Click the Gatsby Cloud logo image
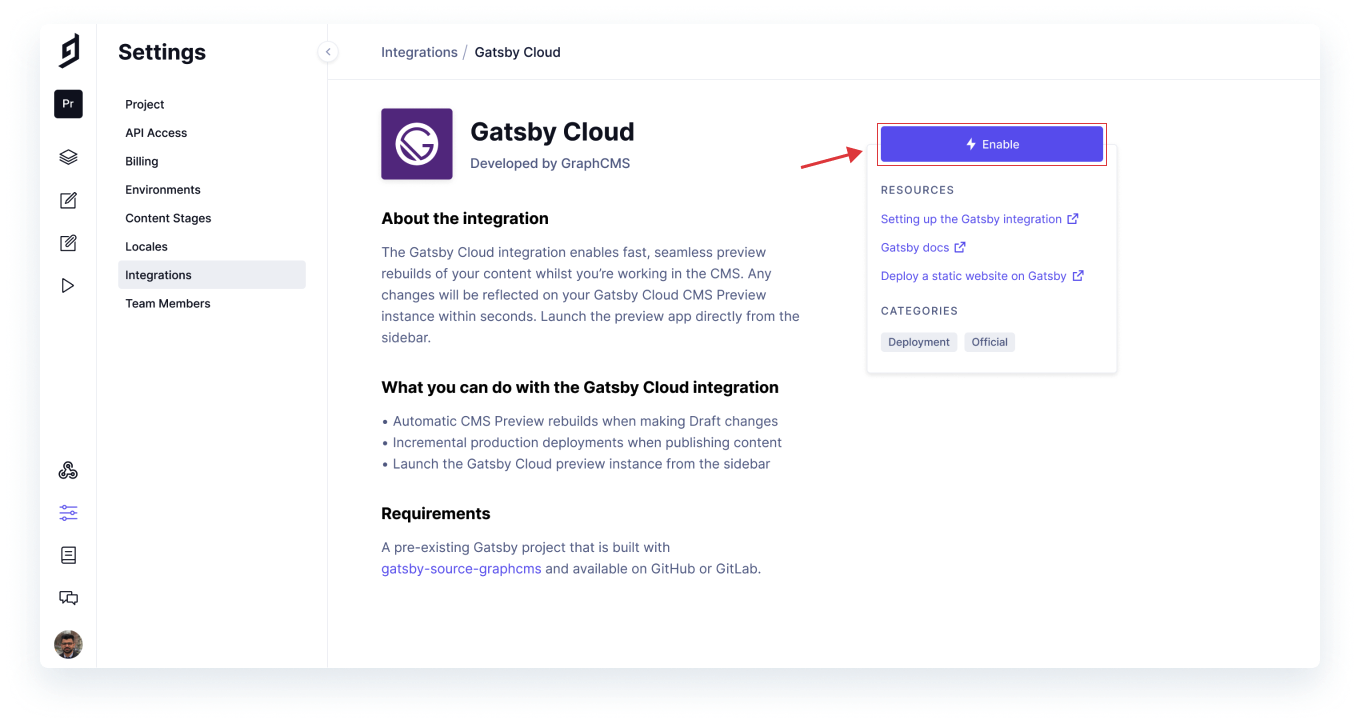The width and height of the screenshot is (1360, 724). [x=417, y=144]
